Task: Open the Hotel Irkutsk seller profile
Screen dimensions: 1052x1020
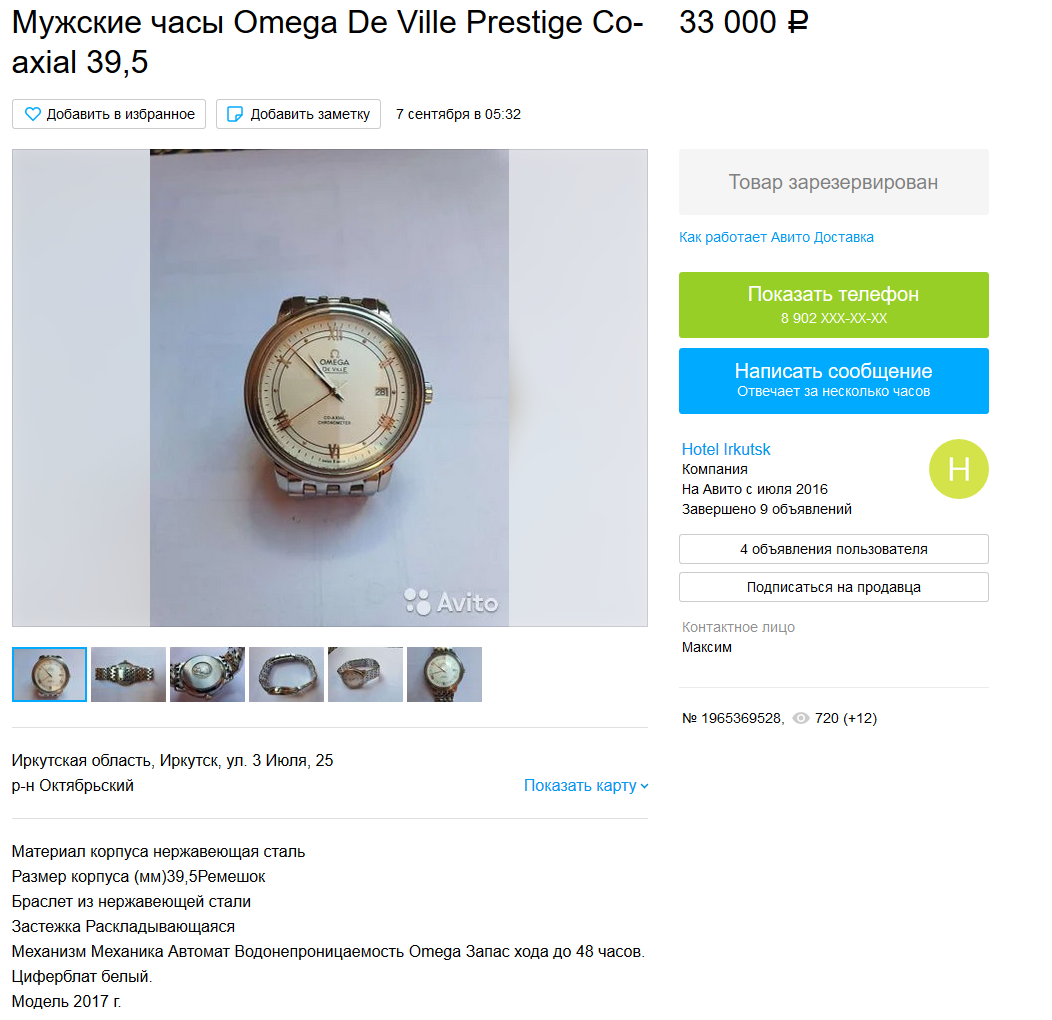Action: coord(726,449)
